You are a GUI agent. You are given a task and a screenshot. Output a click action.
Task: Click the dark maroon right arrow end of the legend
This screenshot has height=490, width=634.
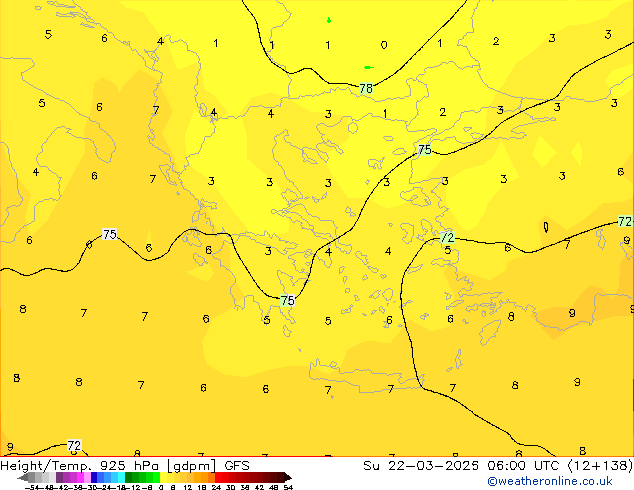(287, 478)
